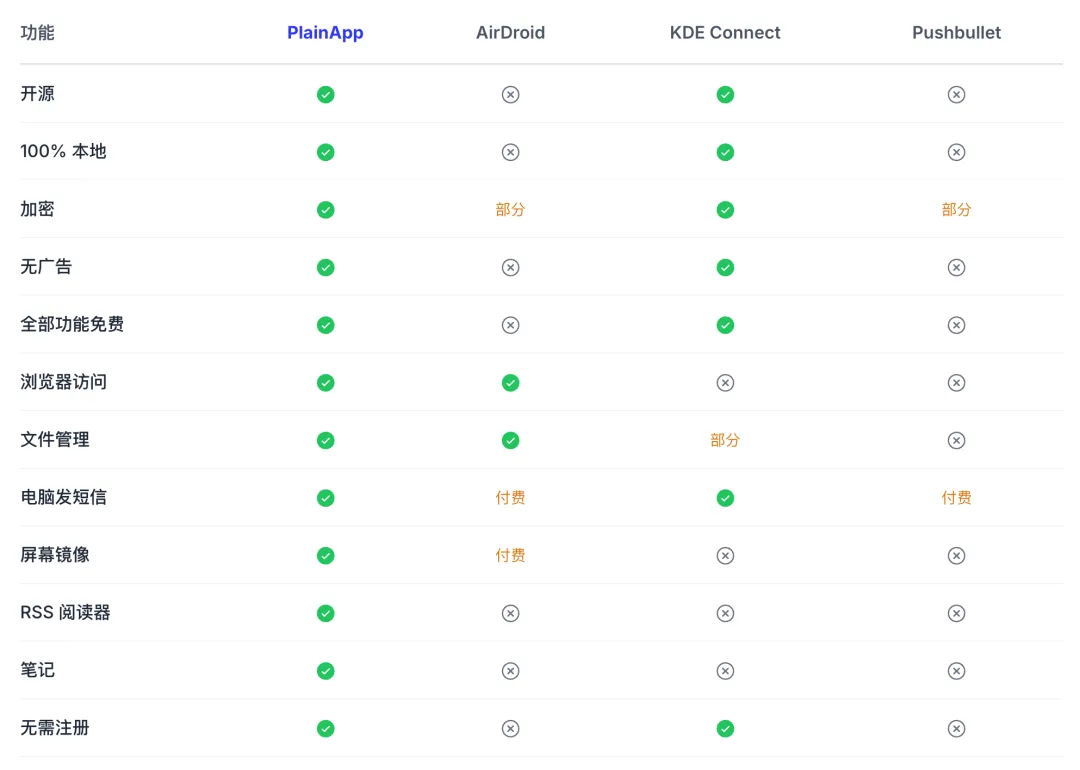Click KDE Connect cross for 屏幕镜像
Image resolution: width=1080 pixels, height=770 pixels.
tap(725, 555)
